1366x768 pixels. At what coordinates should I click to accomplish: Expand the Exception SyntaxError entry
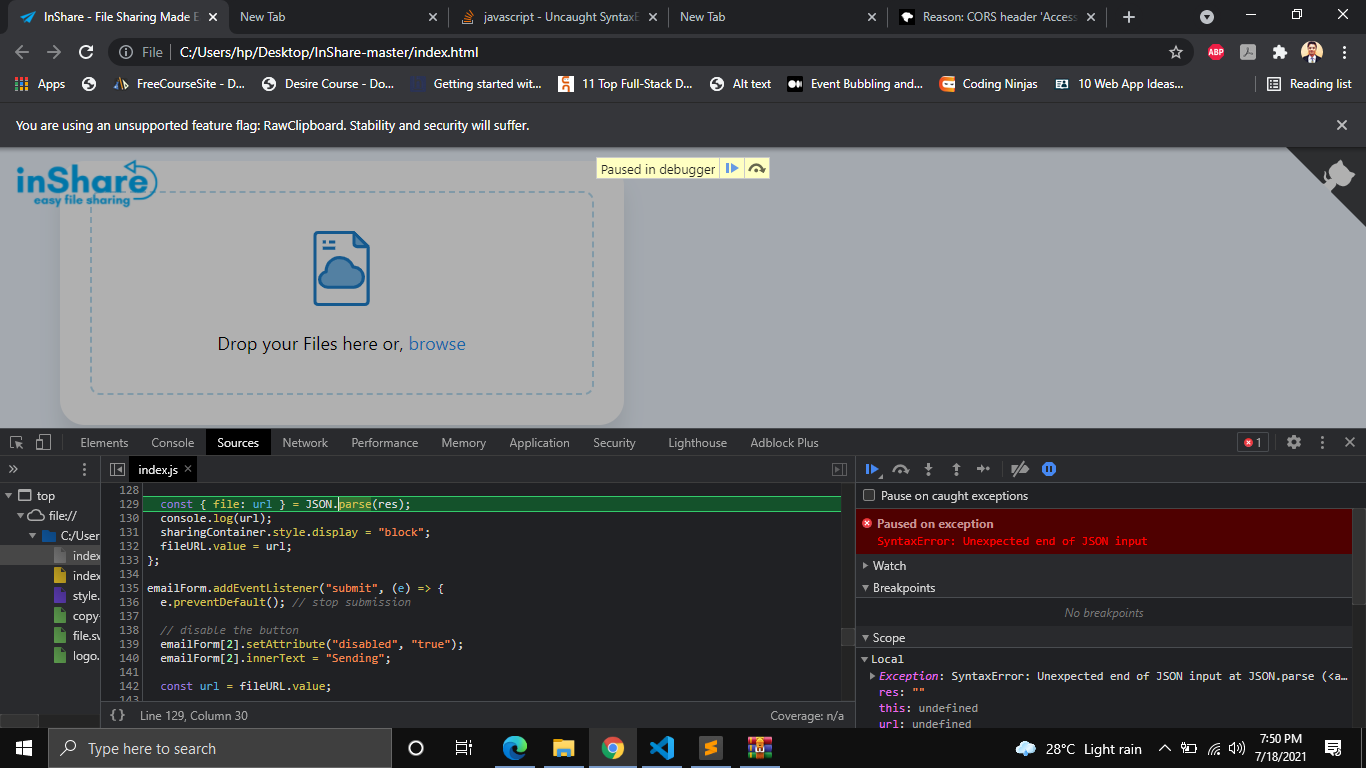tap(873, 676)
